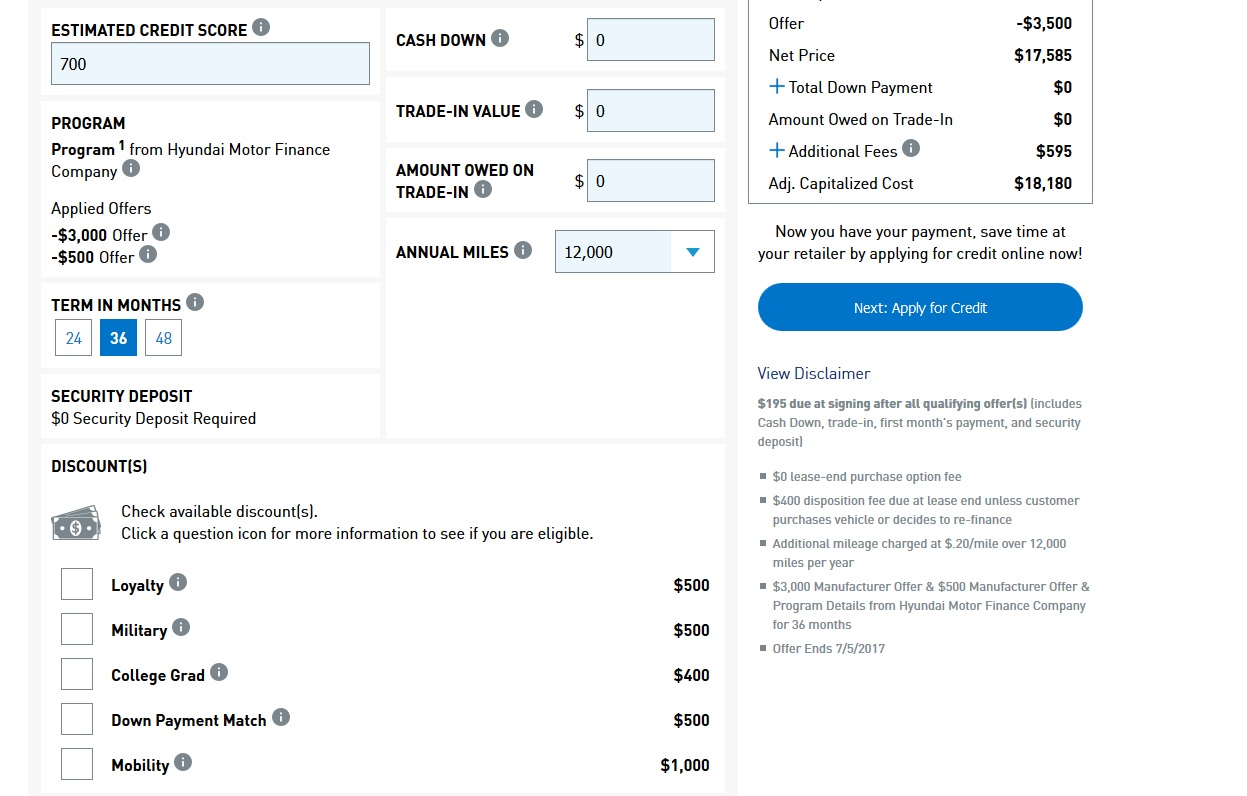Viewport: 1247px width, 796px height.
Task: Click info icon next to Annual Miles
Action: [523, 250]
